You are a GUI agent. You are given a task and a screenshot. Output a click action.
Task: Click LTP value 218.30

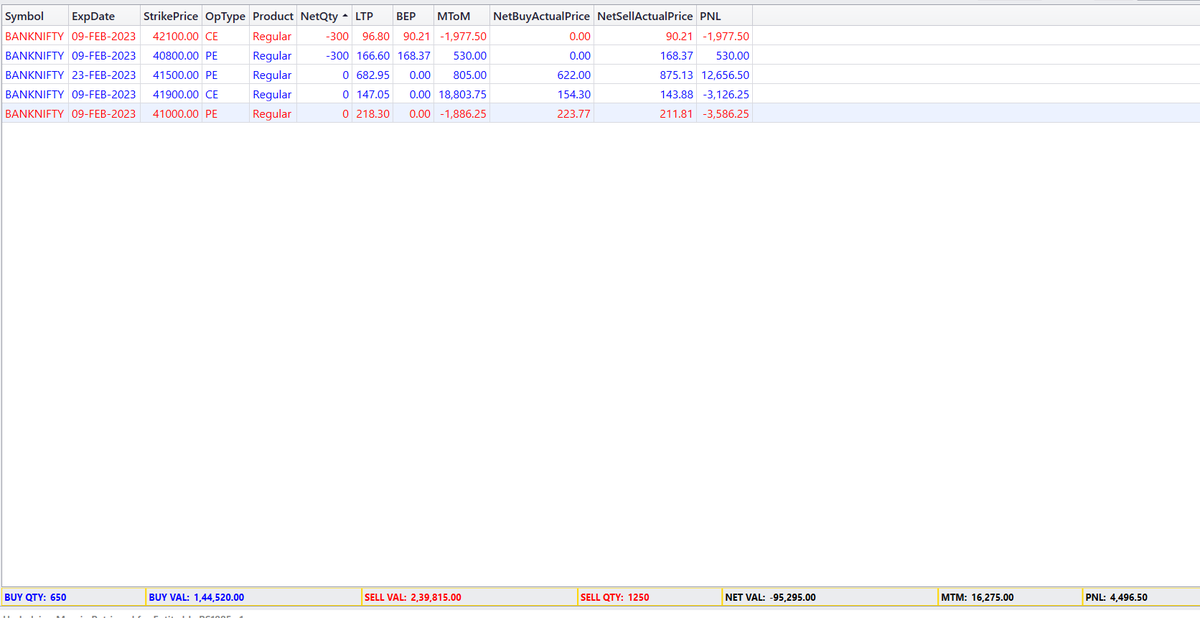coord(373,114)
